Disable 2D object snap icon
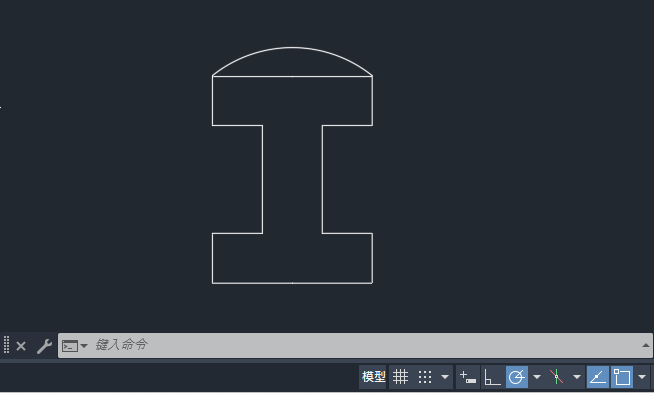 (x=622, y=377)
